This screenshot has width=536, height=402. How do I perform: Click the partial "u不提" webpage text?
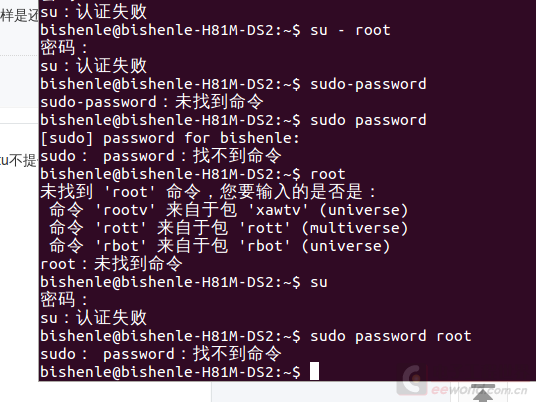(18, 160)
